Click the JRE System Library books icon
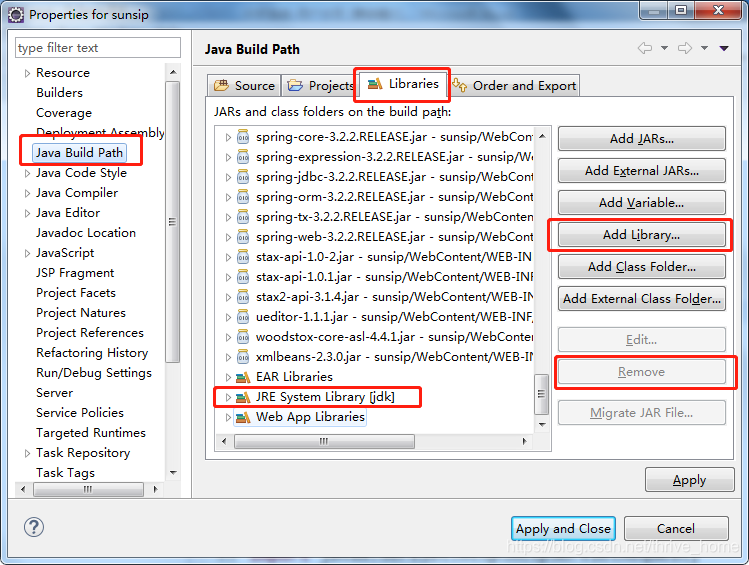Screen dimensions: 749x565 tap(243, 397)
